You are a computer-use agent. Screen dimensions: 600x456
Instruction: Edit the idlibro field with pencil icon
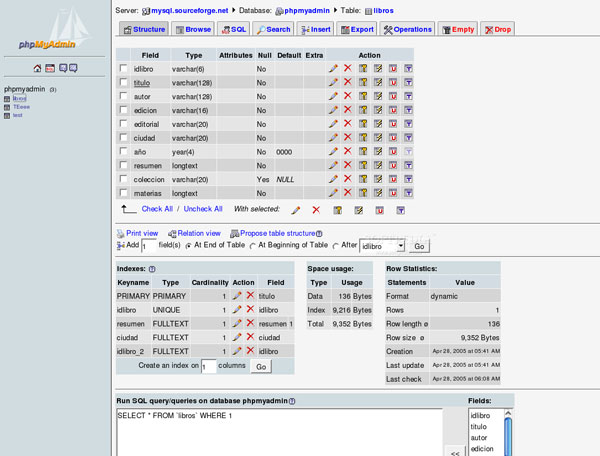click(333, 68)
